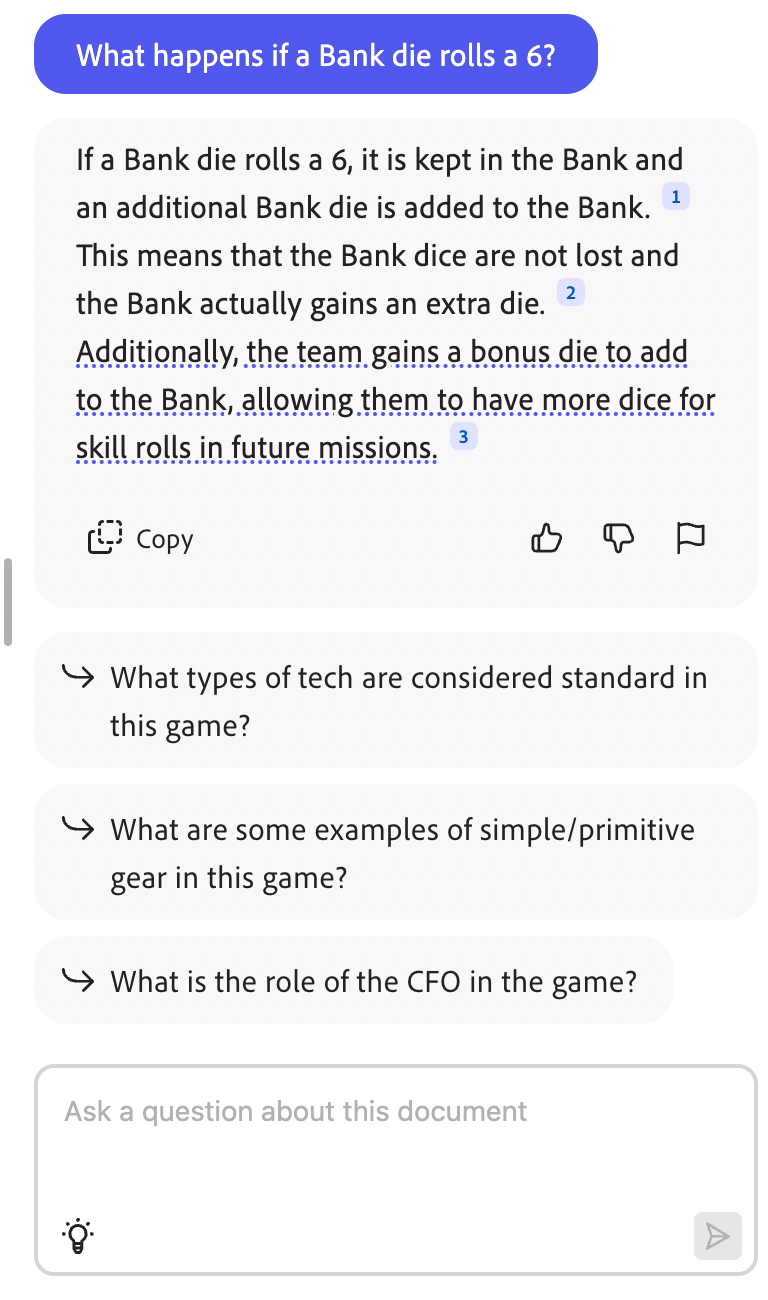Click the flag report icon

(x=691, y=538)
